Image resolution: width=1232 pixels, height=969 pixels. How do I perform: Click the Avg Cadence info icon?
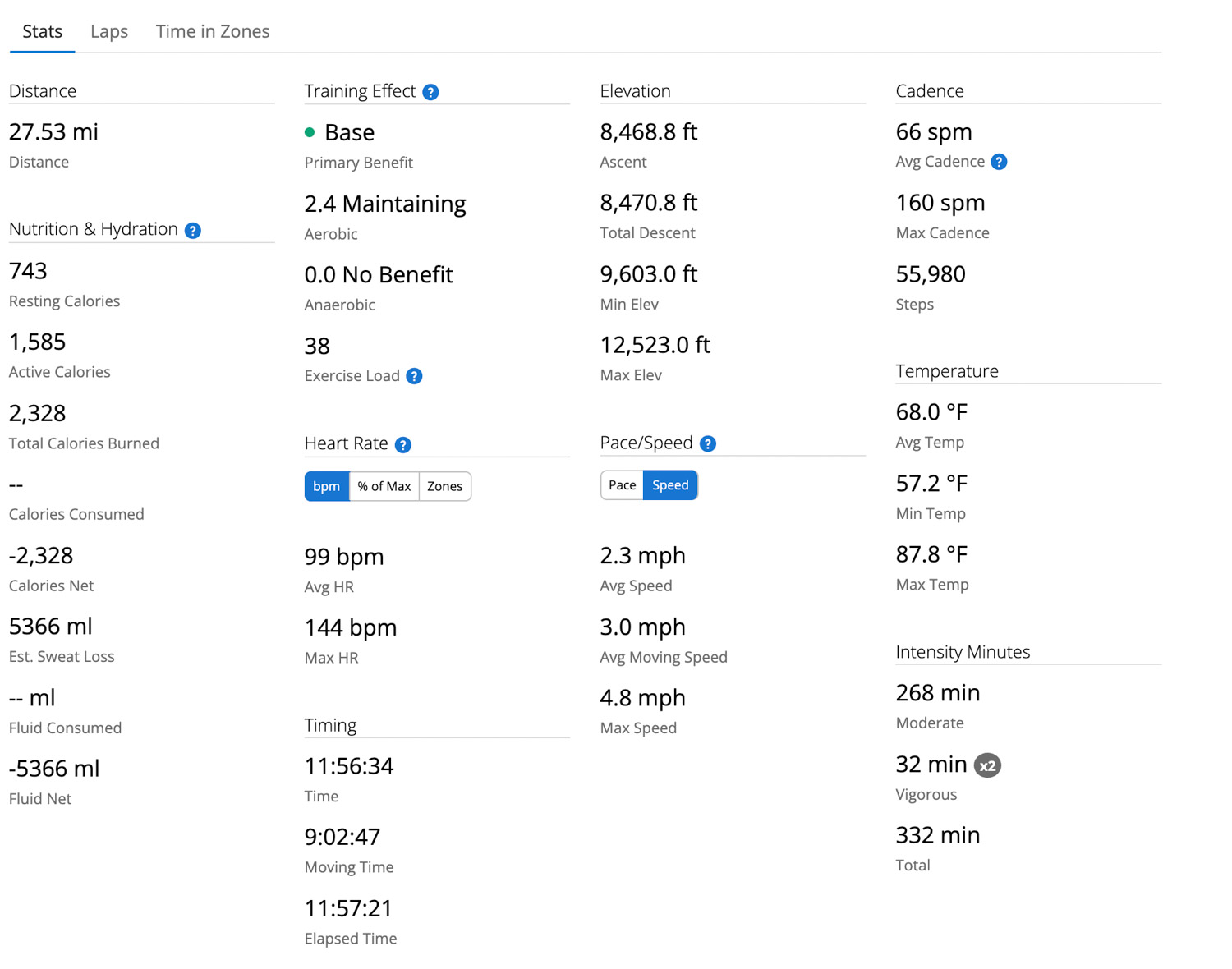click(999, 162)
